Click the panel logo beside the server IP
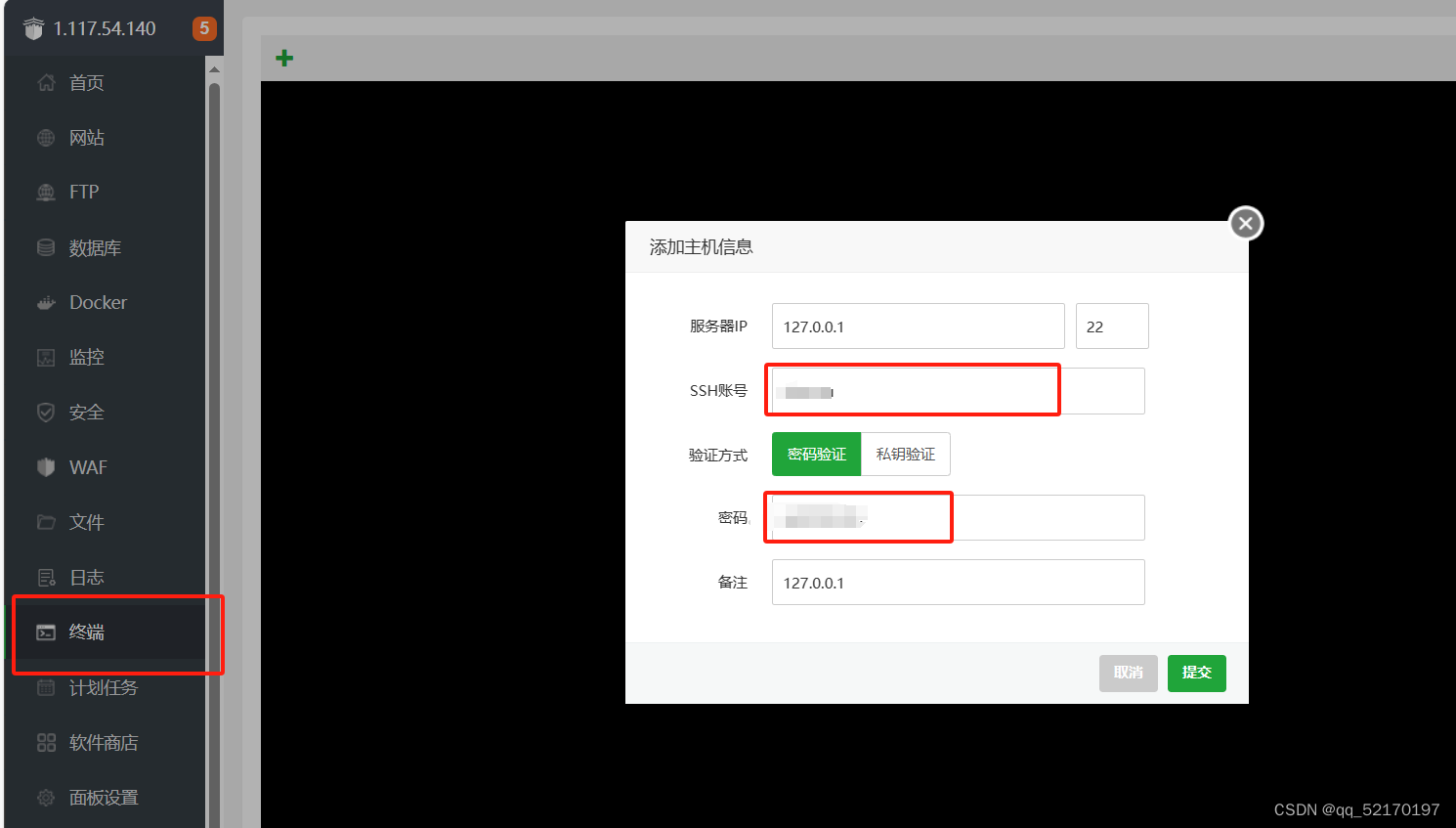The image size is (1456, 828). 33,29
